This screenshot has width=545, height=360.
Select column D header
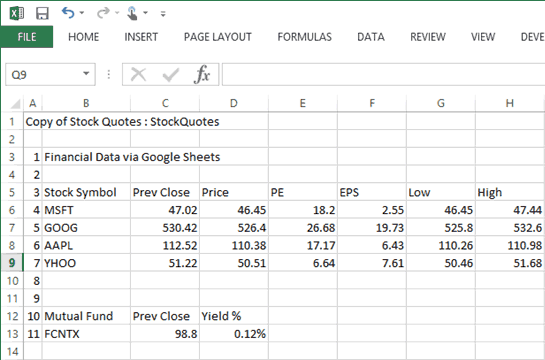pyautogui.click(x=234, y=103)
